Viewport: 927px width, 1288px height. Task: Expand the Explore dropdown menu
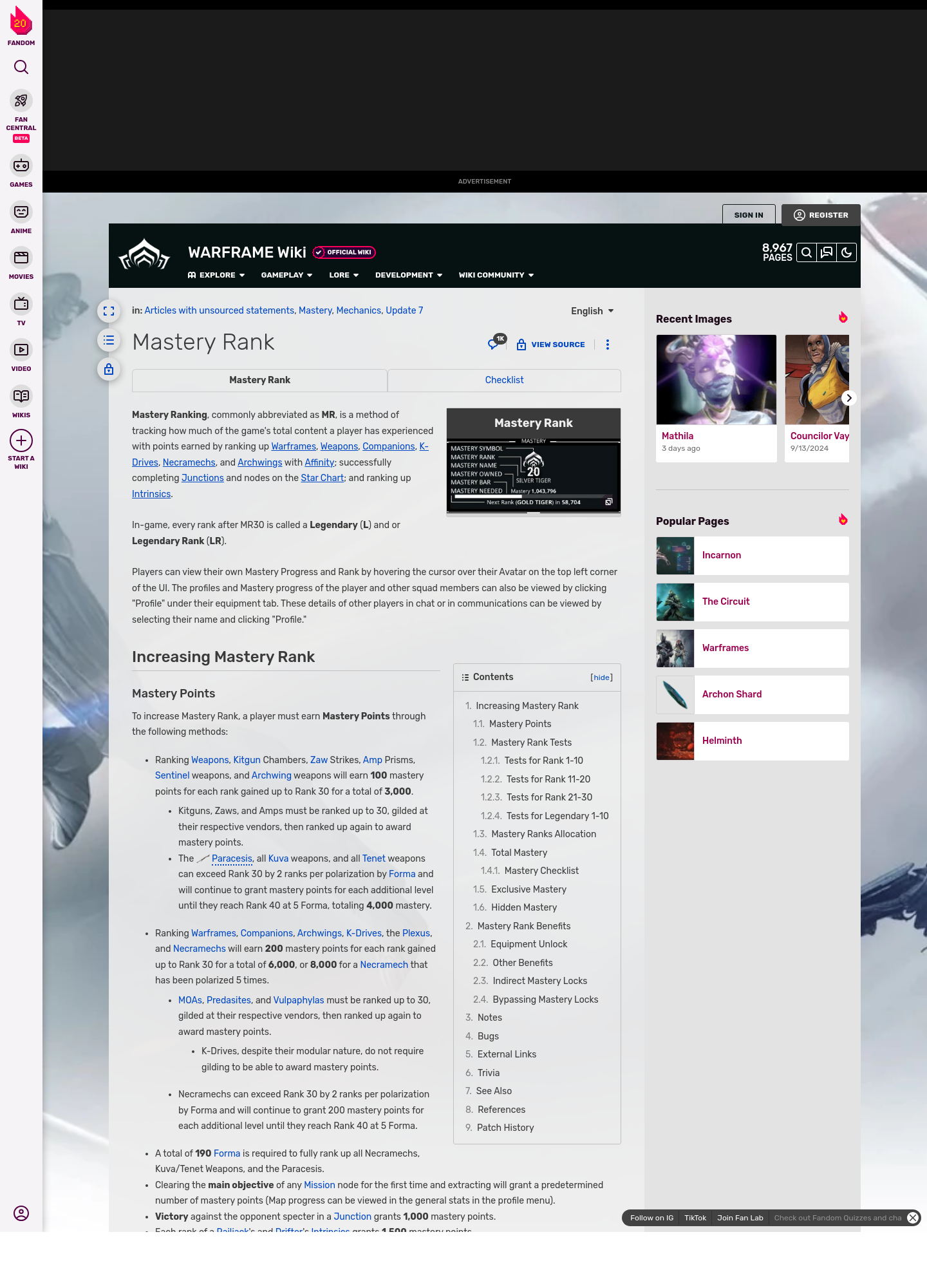[216, 275]
